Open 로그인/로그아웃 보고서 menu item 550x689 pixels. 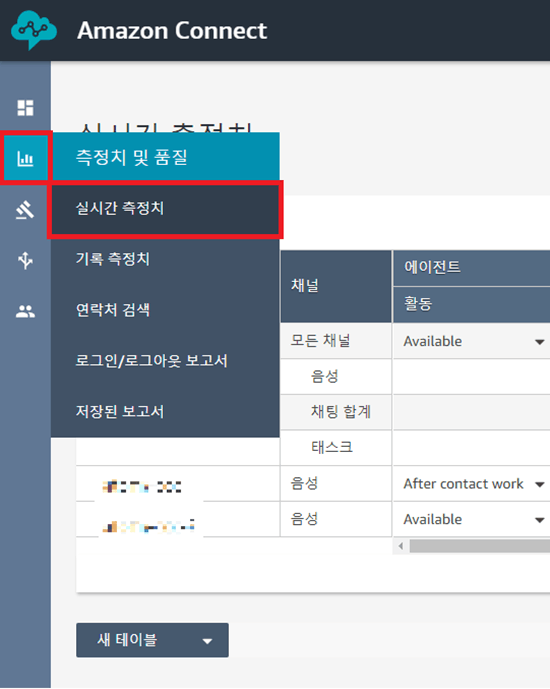pos(165,361)
